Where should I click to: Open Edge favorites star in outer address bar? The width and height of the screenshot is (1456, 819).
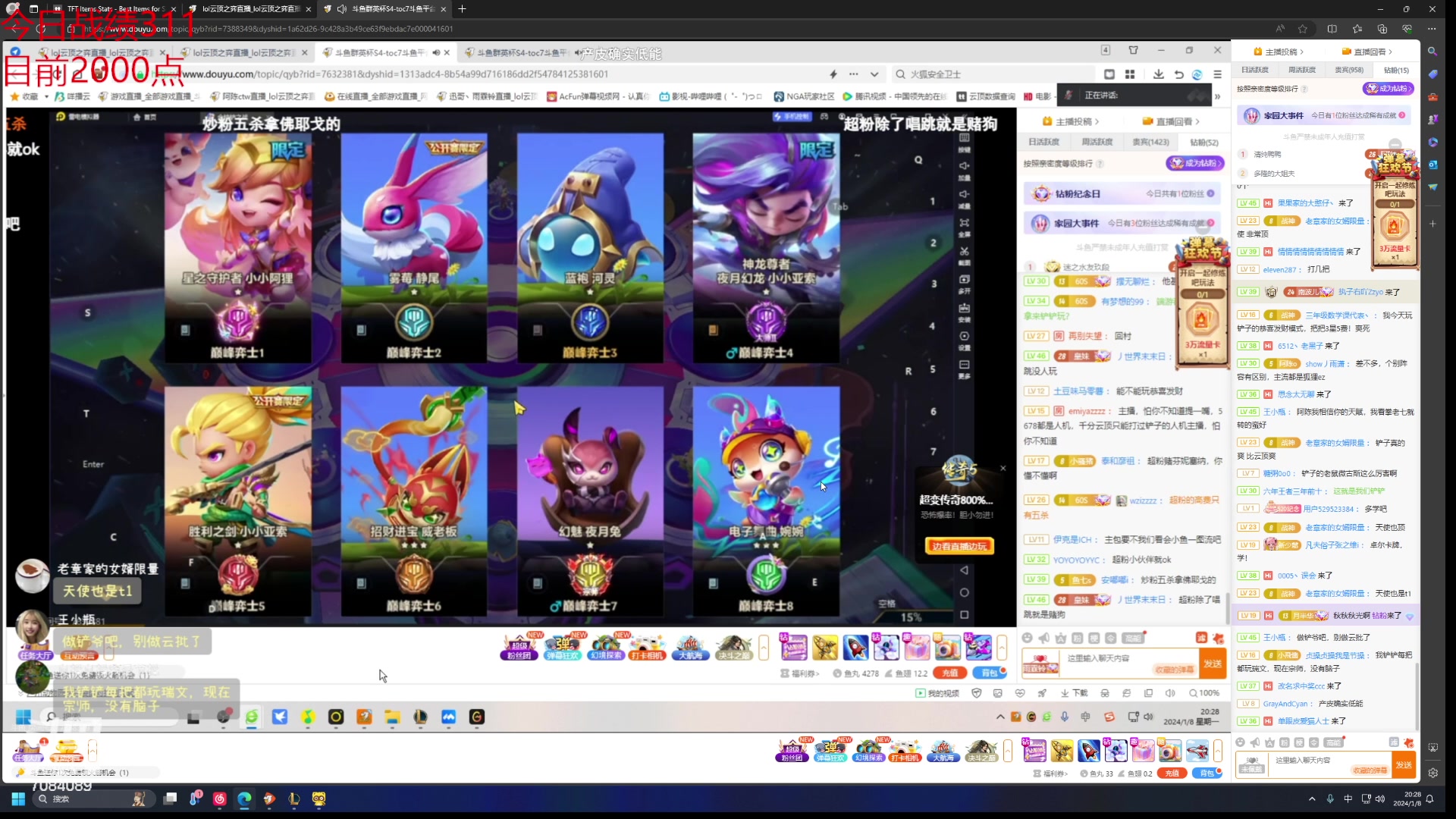[1303, 29]
